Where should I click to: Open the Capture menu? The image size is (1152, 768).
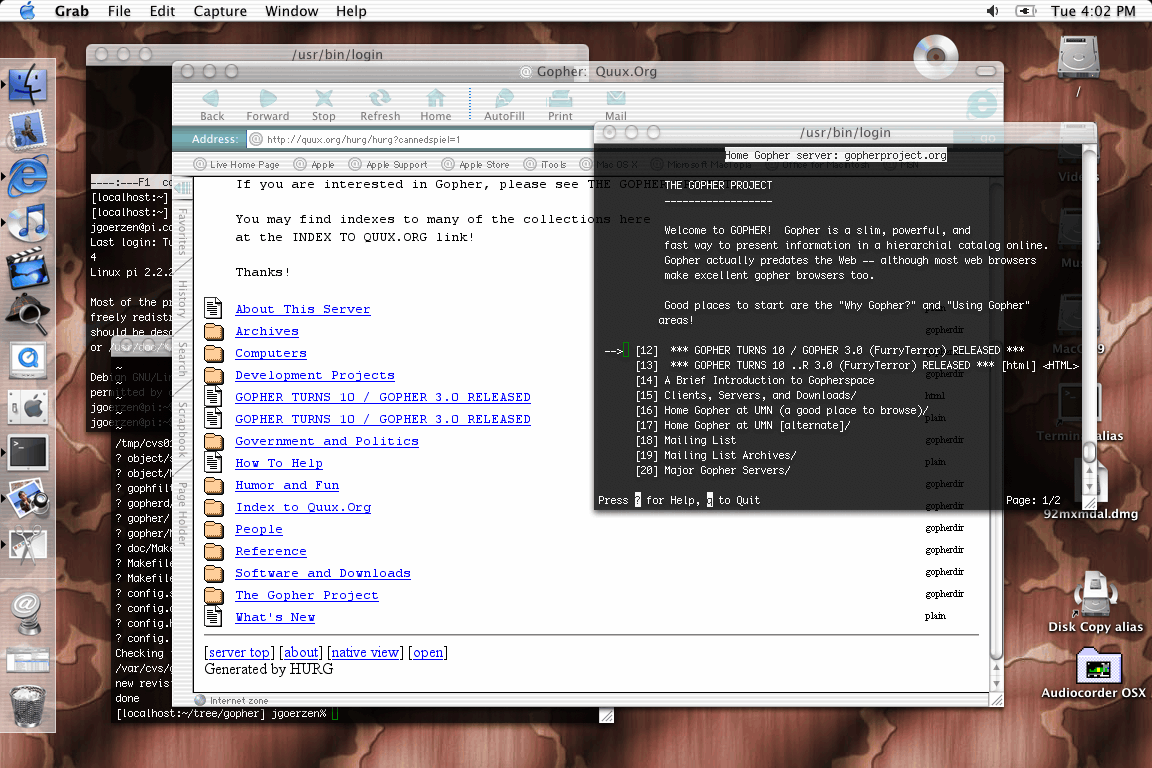(x=219, y=11)
